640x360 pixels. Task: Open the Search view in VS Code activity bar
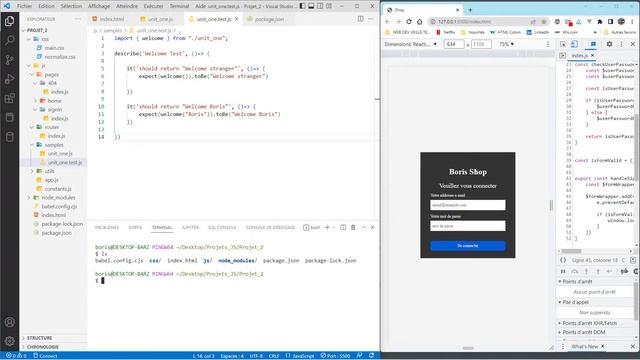tap(9, 40)
